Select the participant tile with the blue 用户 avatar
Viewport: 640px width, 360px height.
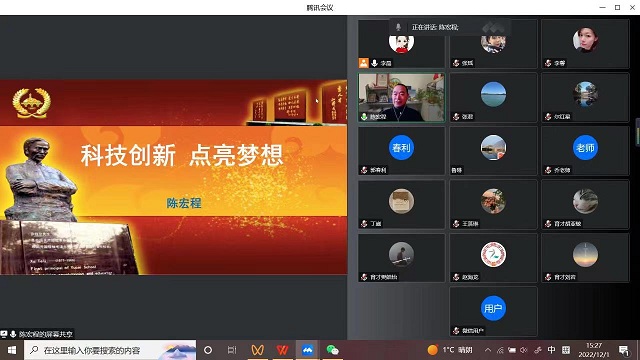click(493, 311)
